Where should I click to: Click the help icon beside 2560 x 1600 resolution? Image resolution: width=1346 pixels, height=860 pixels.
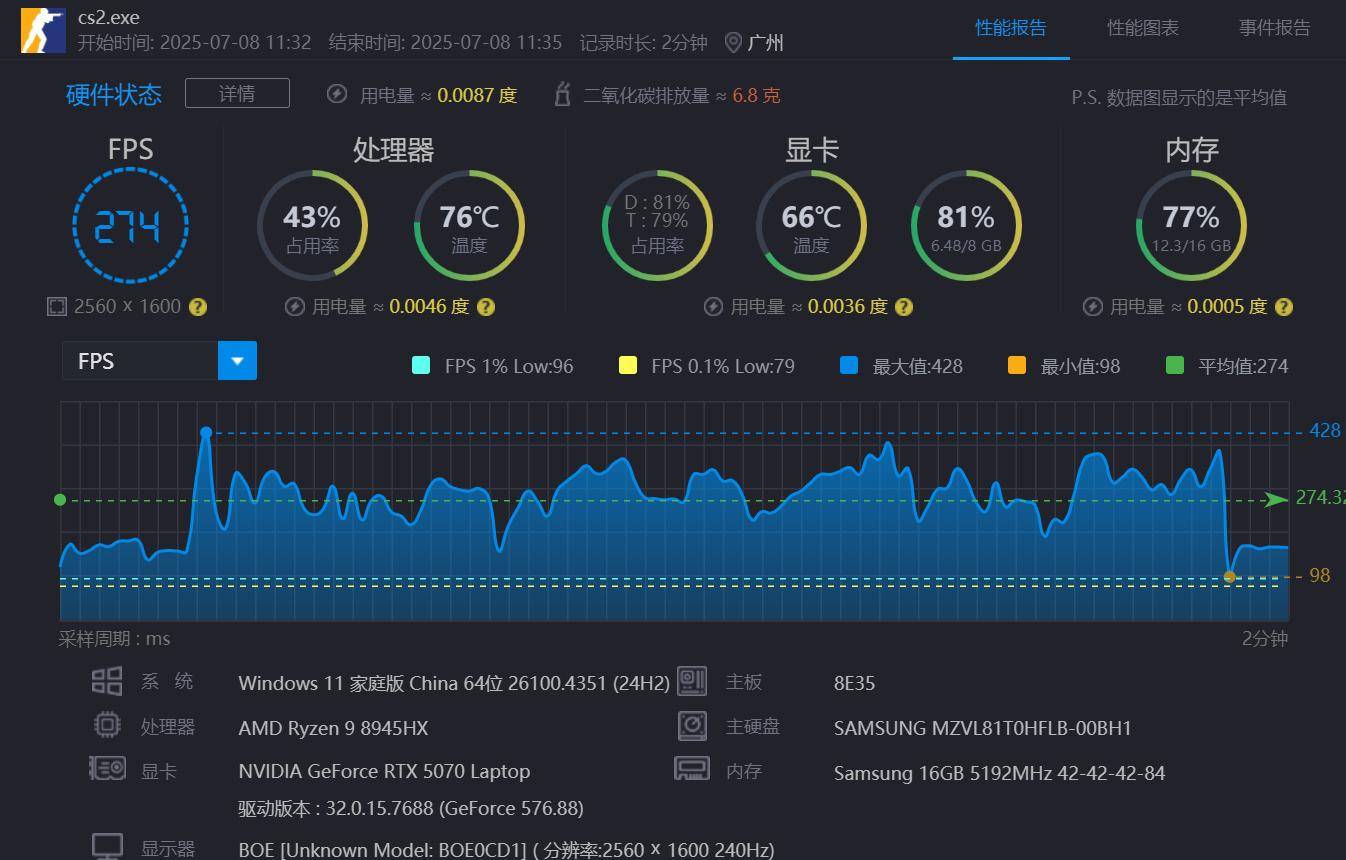[x=198, y=307]
